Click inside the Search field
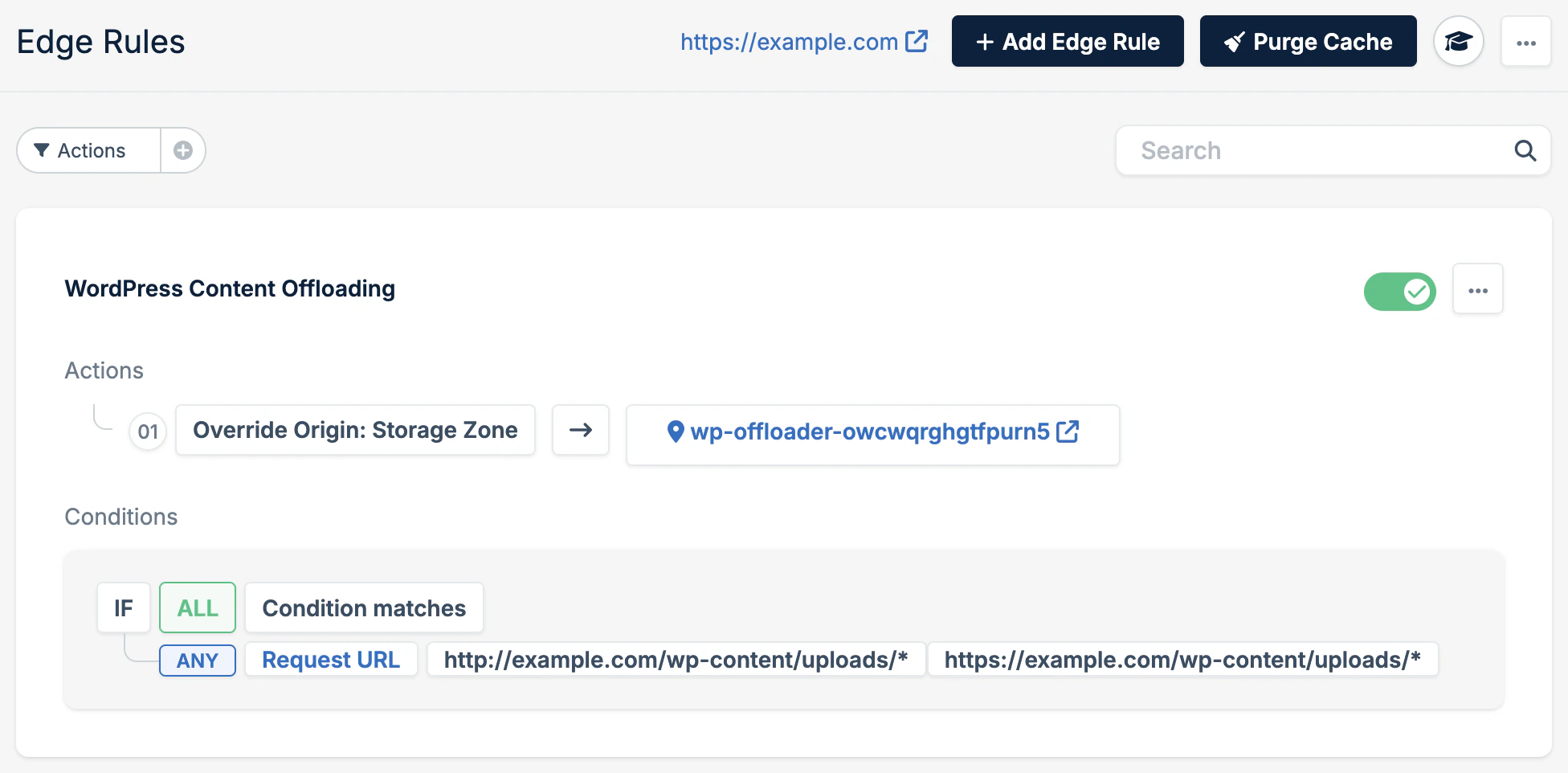1568x773 pixels. tap(1285, 150)
